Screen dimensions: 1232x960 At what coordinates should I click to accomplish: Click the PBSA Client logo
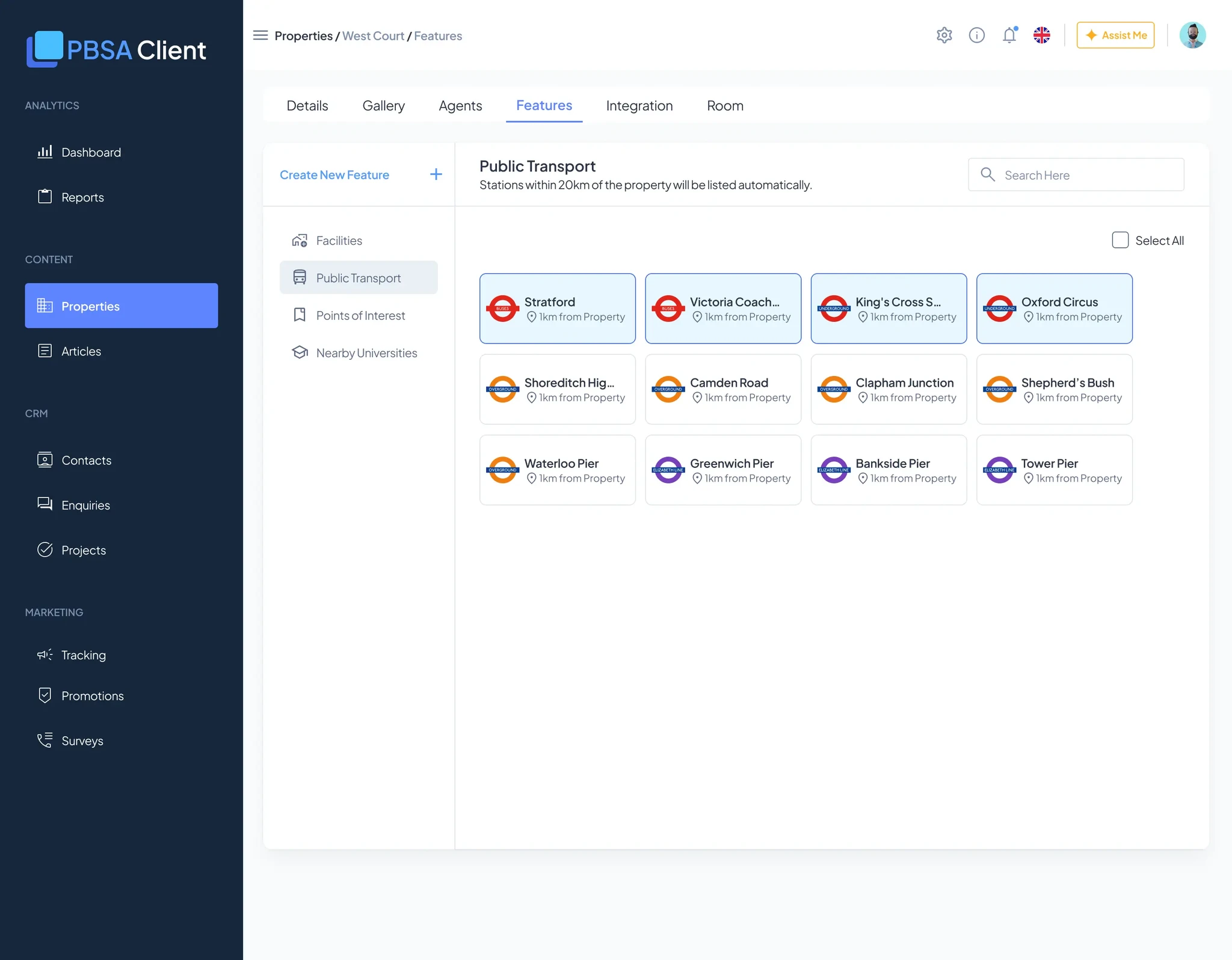tap(116, 49)
